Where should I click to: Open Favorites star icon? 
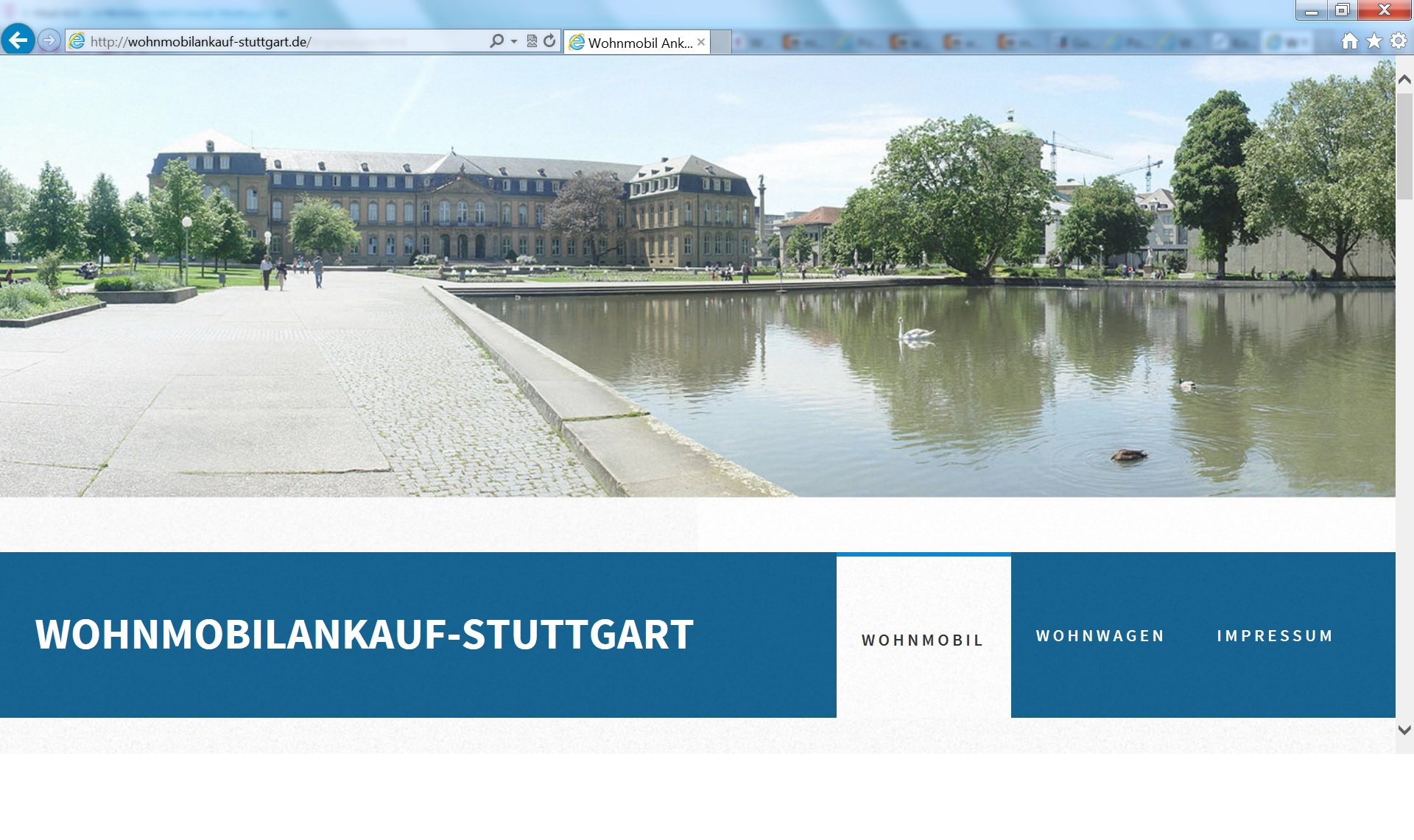[1374, 41]
